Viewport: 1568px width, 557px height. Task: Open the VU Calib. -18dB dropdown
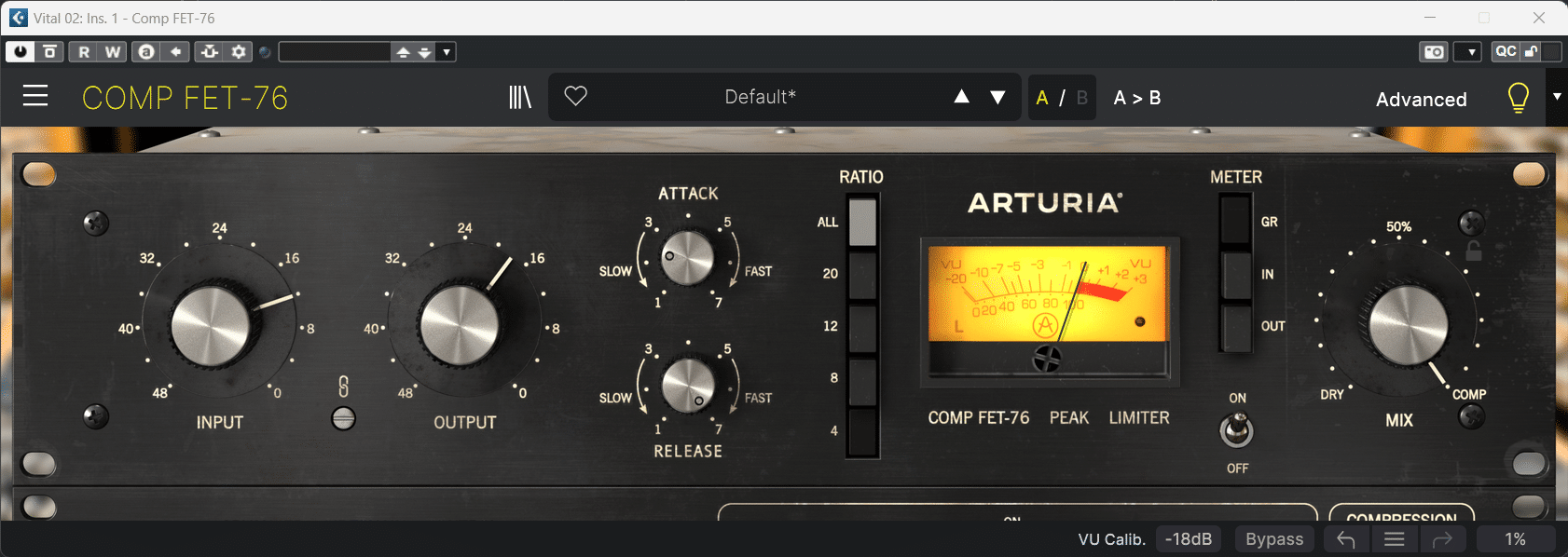point(1189,539)
